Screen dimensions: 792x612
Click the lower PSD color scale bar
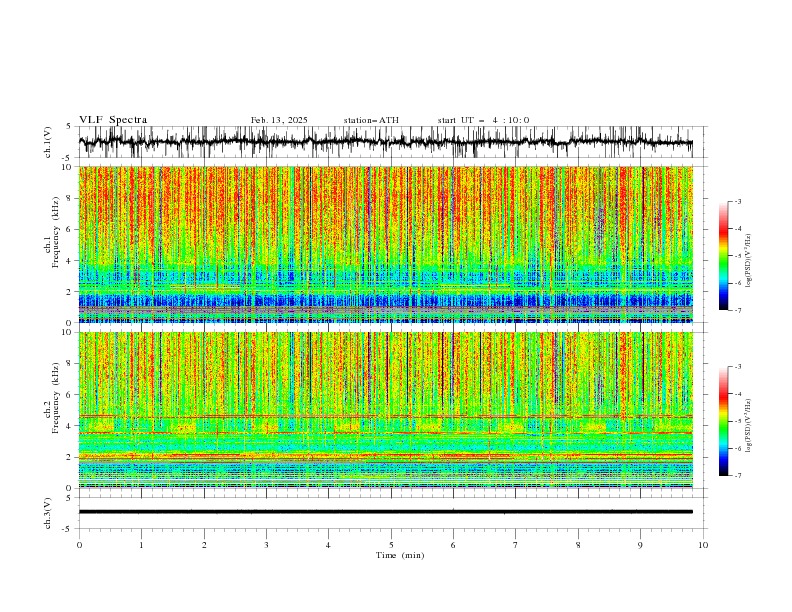pyautogui.click(x=724, y=421)
